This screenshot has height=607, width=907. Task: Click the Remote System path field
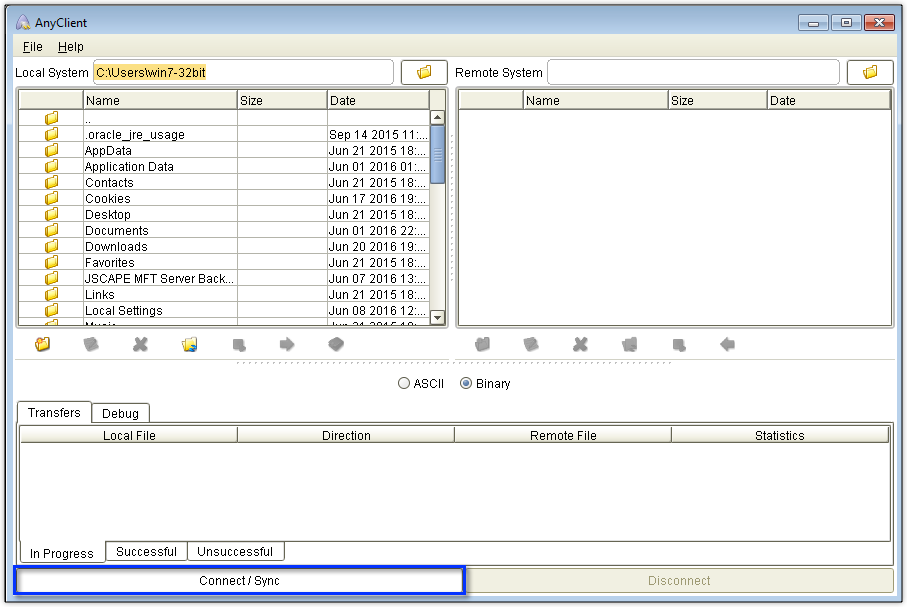tap(693, 72)
